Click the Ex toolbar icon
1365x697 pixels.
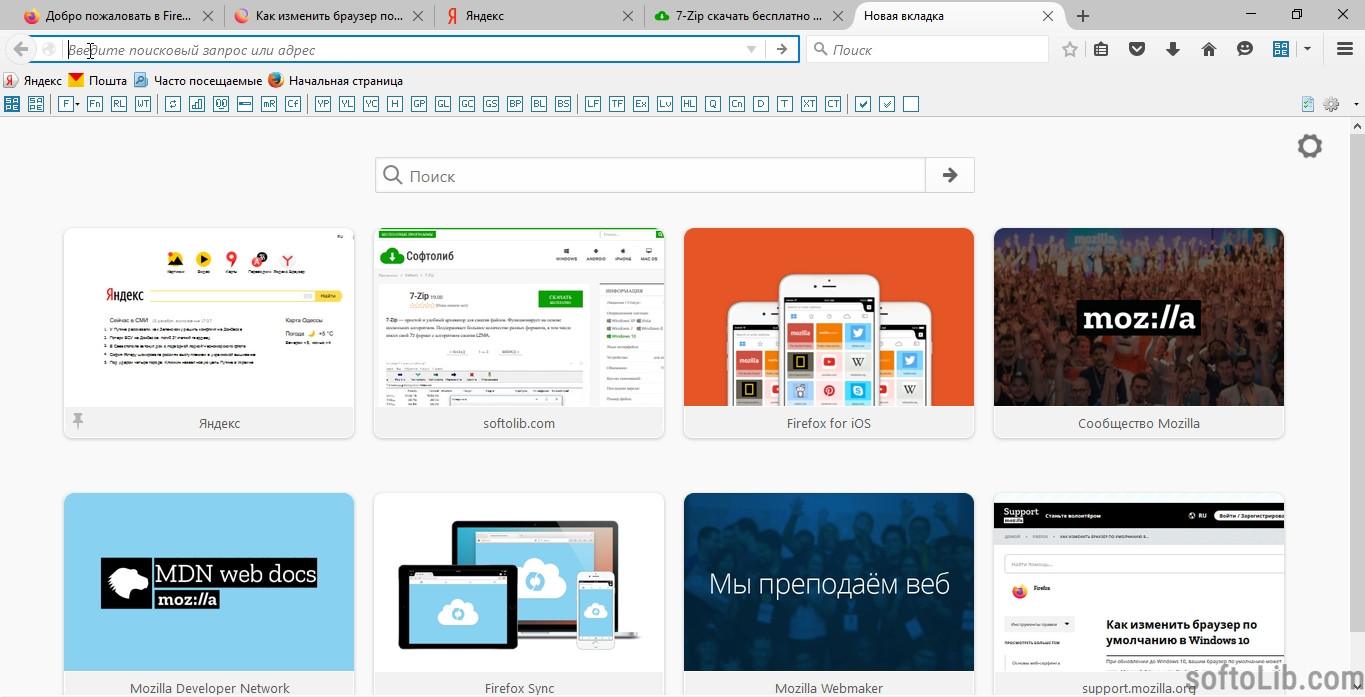point(641,104)
